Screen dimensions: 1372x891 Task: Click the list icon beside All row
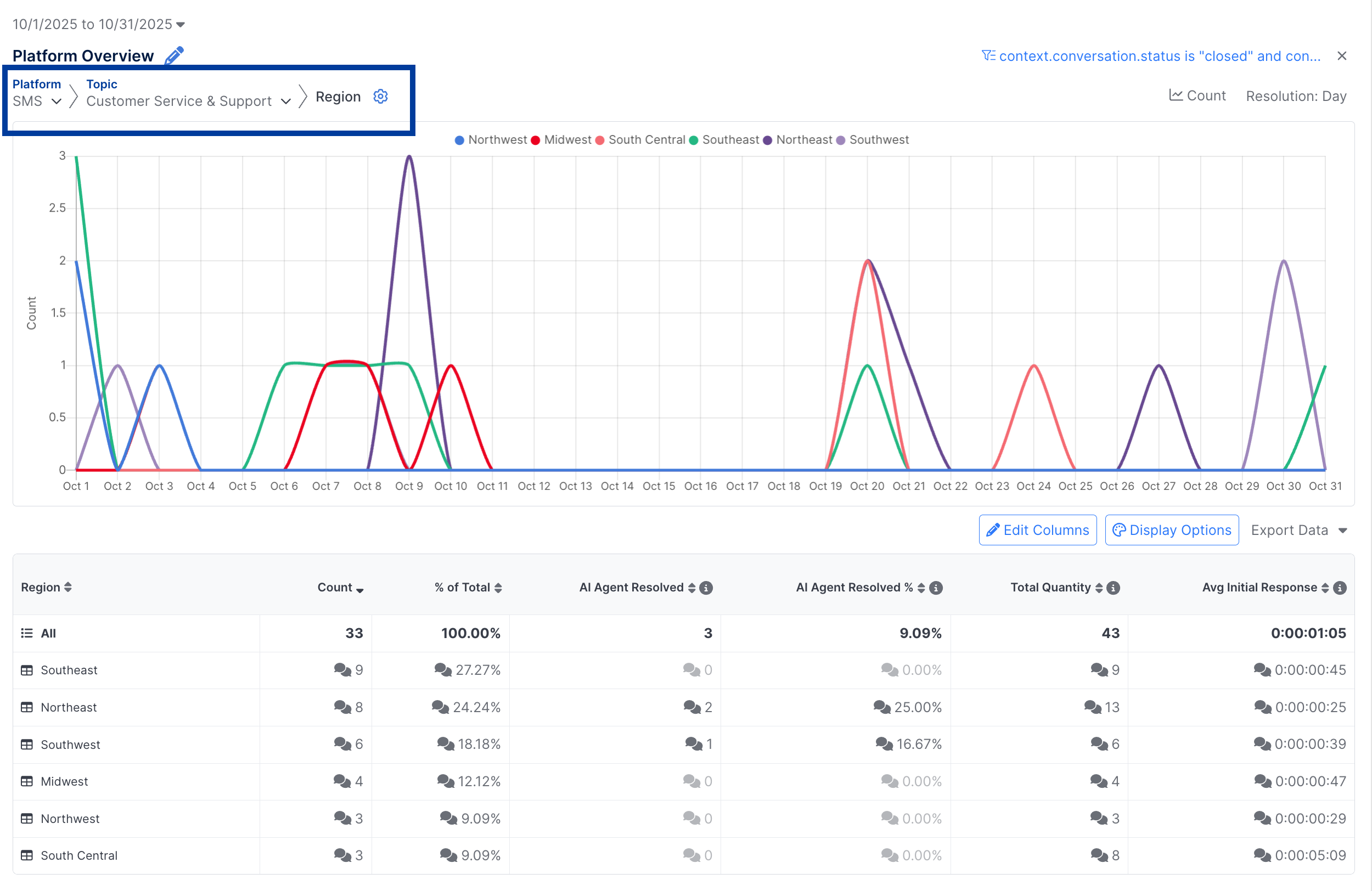[26, 633]
